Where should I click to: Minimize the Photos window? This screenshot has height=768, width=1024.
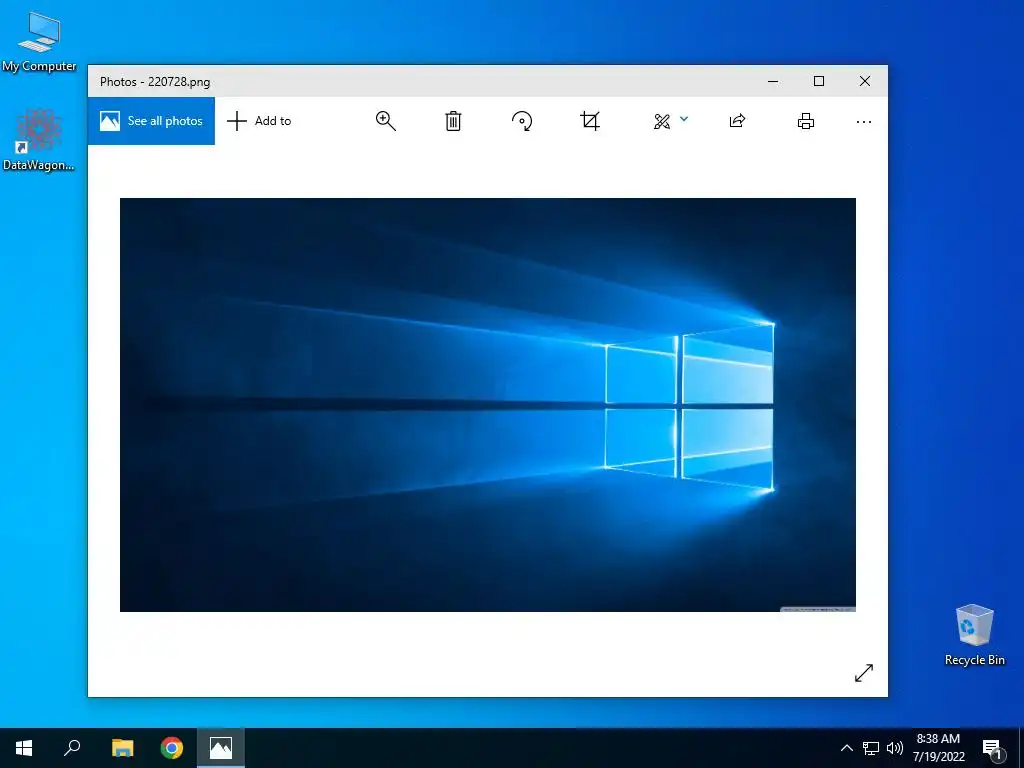(x=773, y=82)
